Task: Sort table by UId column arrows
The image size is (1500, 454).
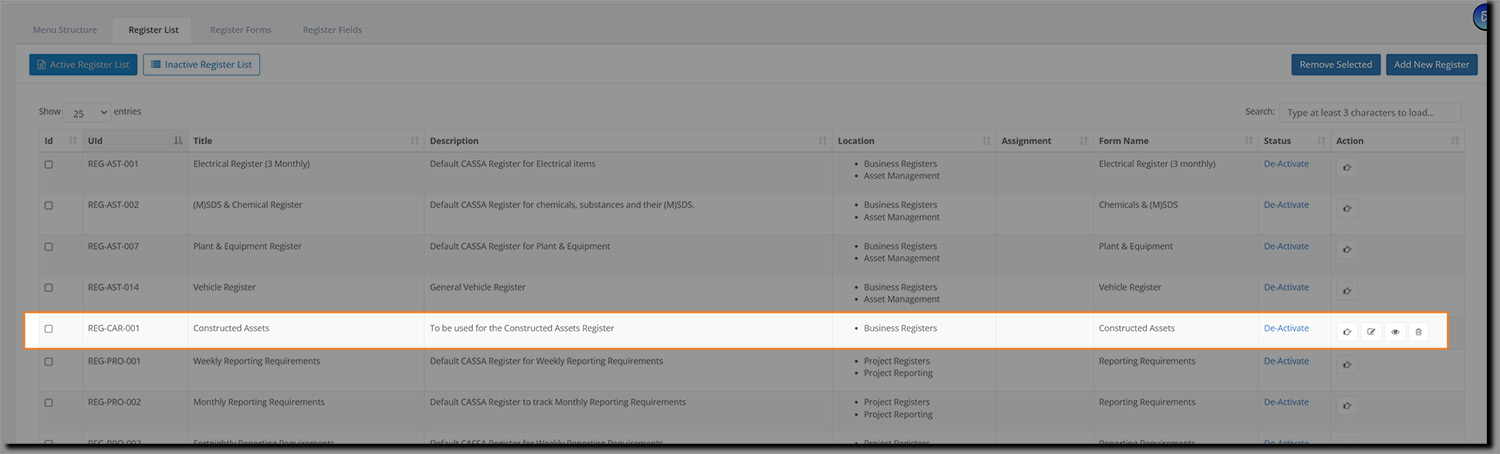Action: click(x=178, y=141)
